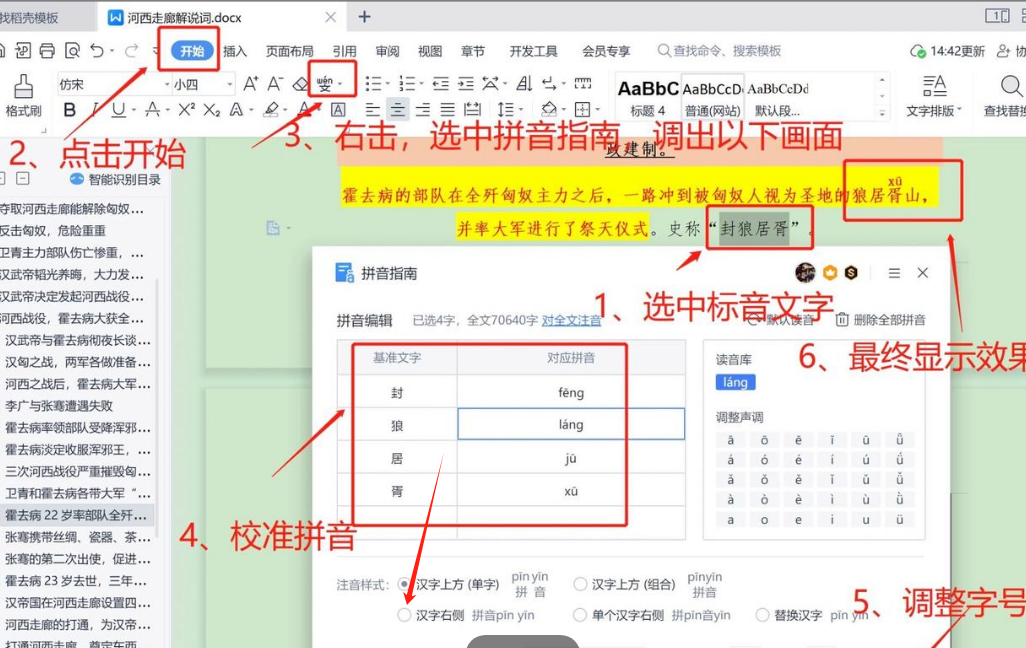Click the Find and Replace magnifier icon
This screenshot has width=1026, height=648.
pos(1010,86)
